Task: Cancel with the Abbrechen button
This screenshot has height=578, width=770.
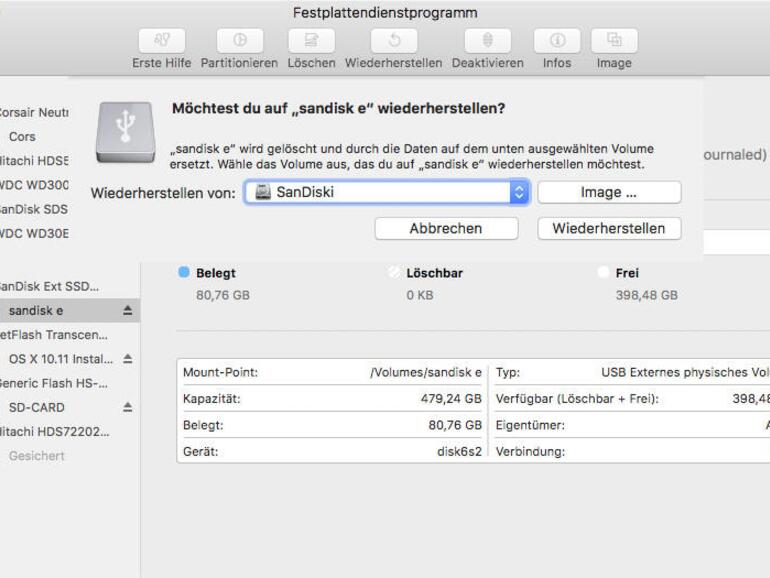Action: point(446,228)
